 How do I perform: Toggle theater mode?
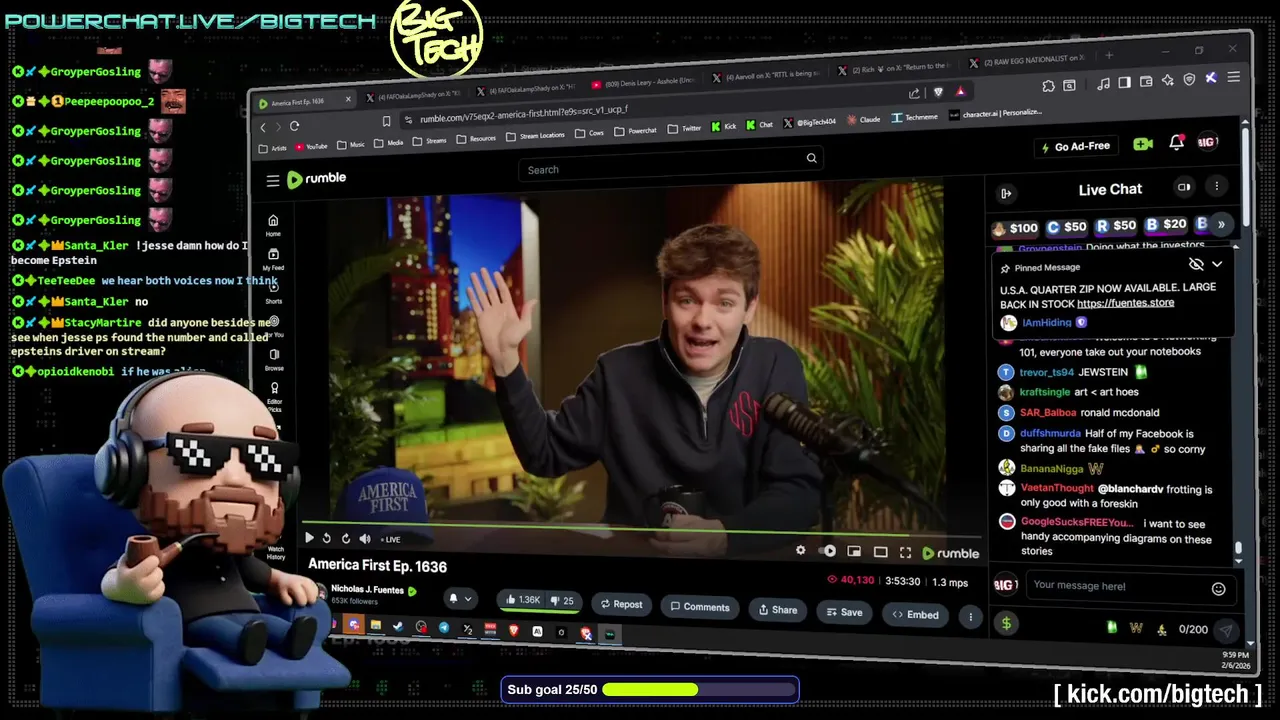880,552
